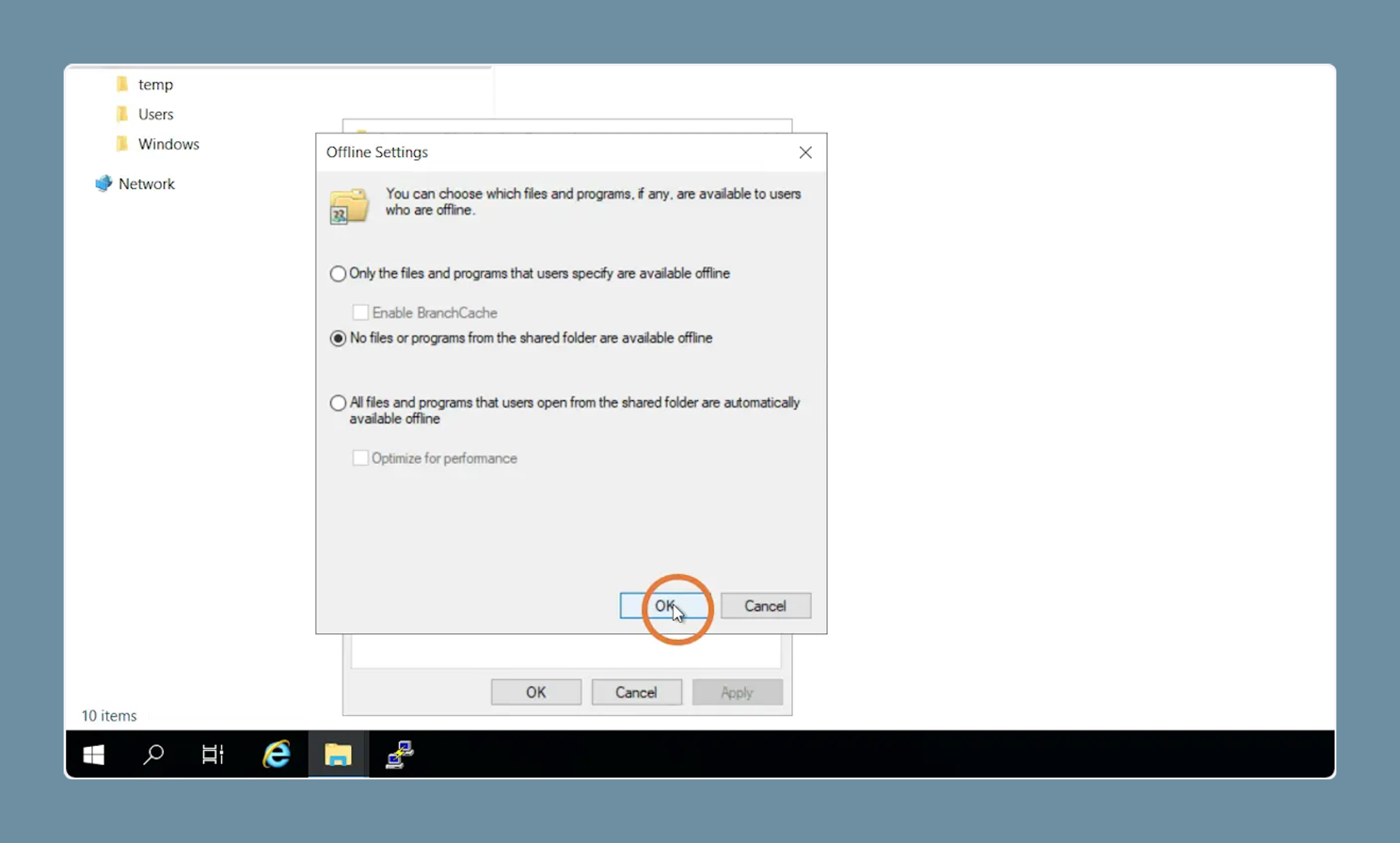The width and height of the screenshot is (1400, 843).
Task: Open Task View on taskbar
Action: [x=213, y=755]
